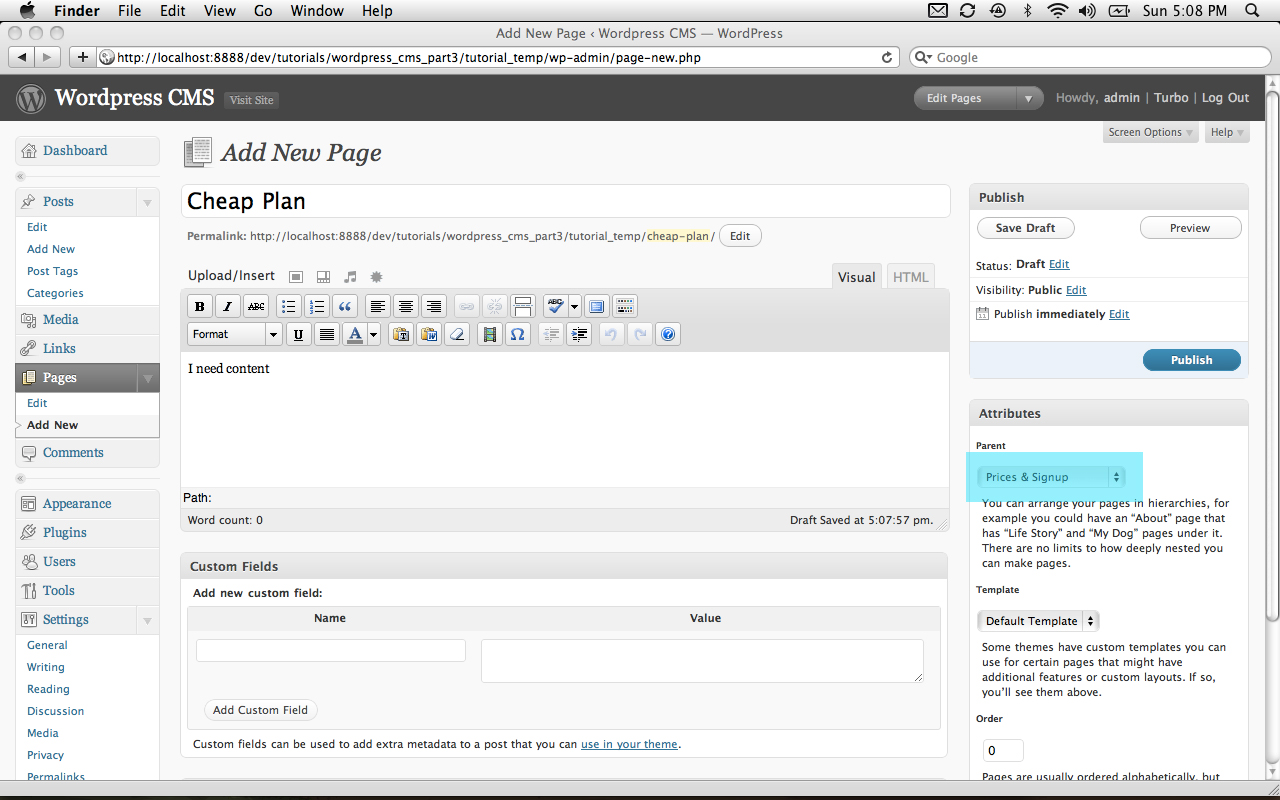Click the Add Video icon
The image size is (1280, 800).
(x=323, y=277)
